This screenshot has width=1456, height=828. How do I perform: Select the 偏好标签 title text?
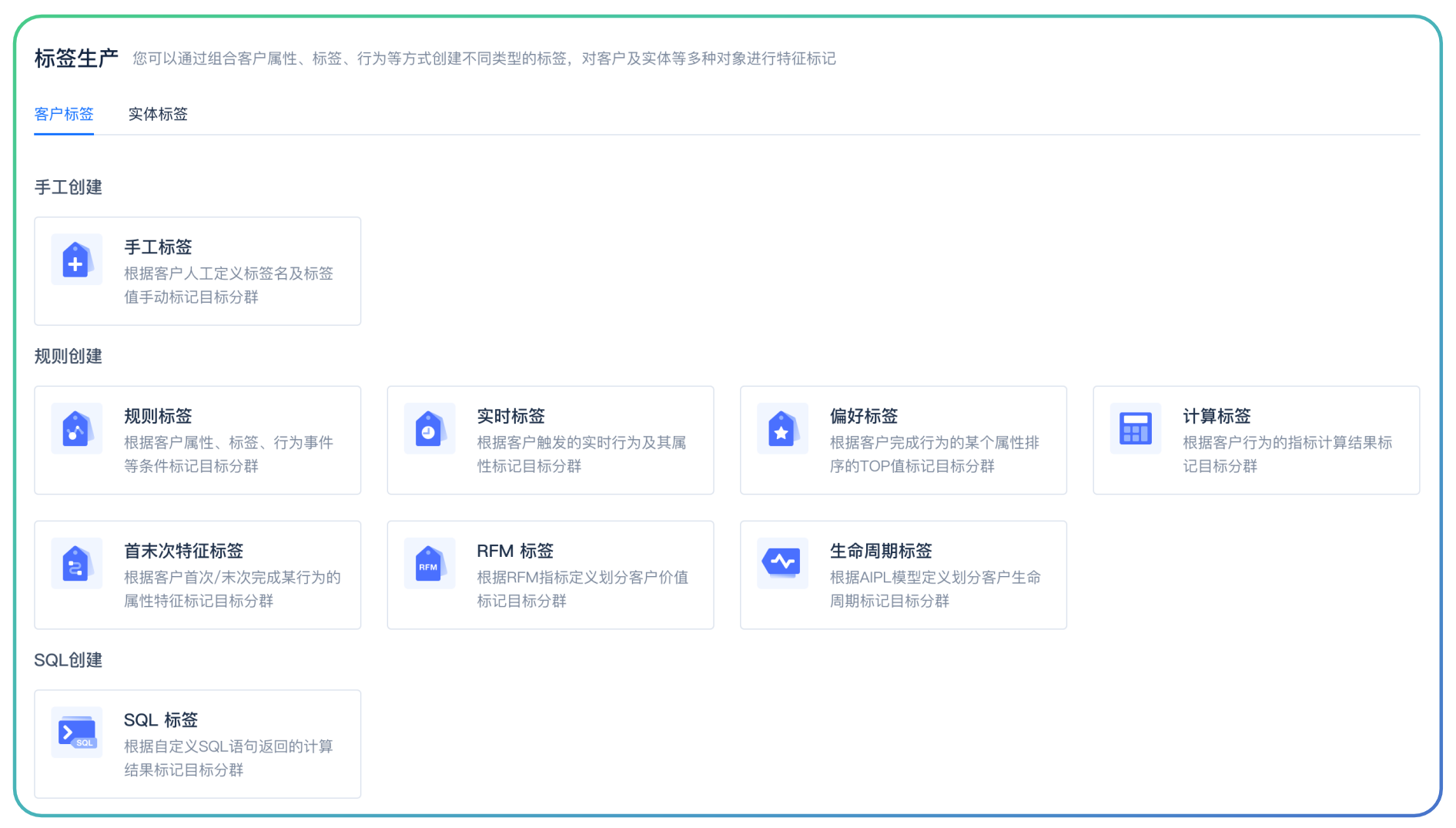[863, 416]
